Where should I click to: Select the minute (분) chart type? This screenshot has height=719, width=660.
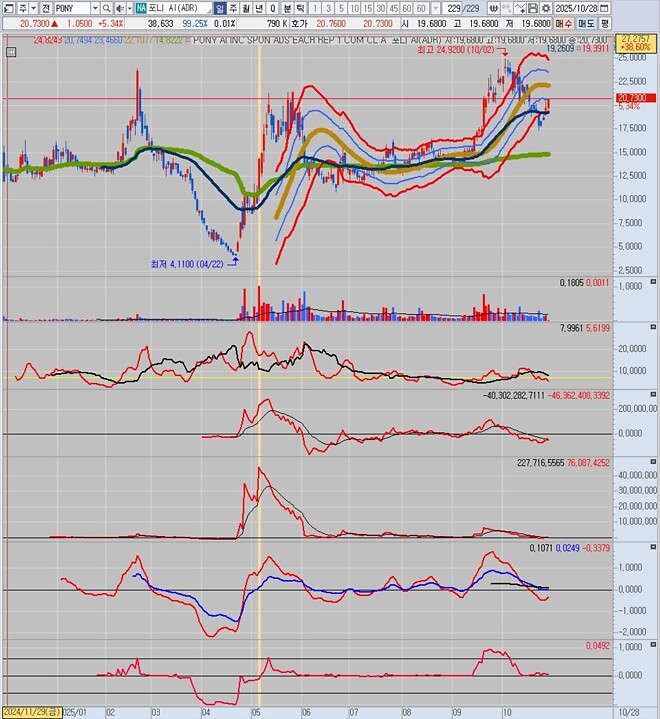pyautogui.click(x=287, y=8)
